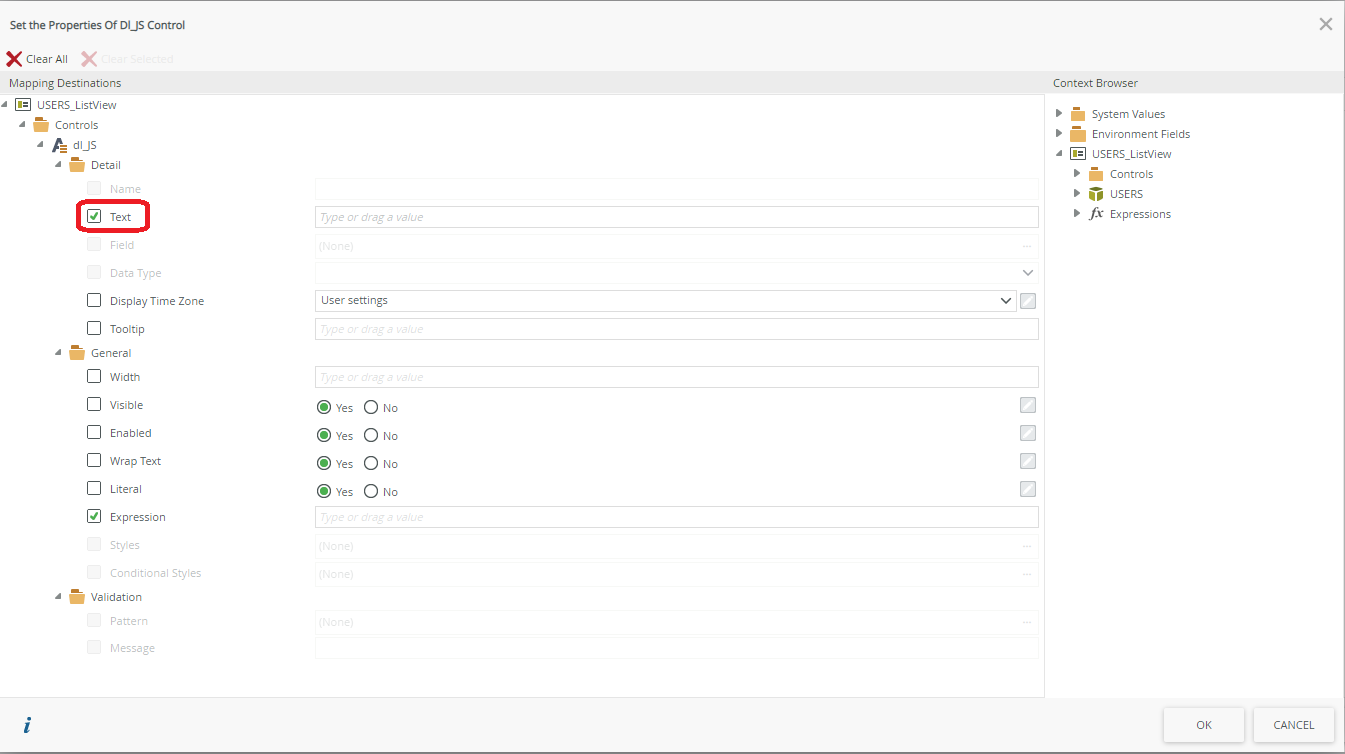The height and width of the screenshot is (754, 1345).
Task: Select USERS_ListView root in Mapping Destinations
Action: click(x=77, y=105)
